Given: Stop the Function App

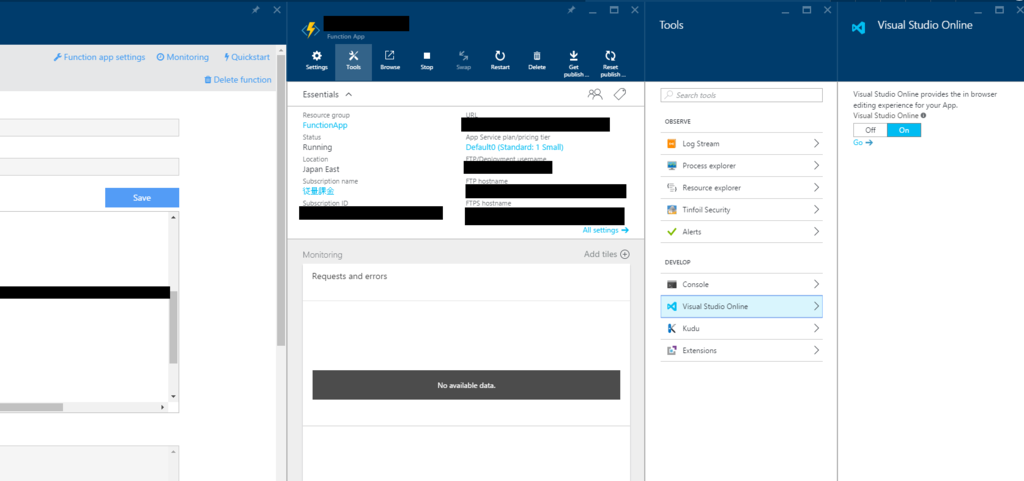Looking at the screenshot, I should (x=426, y=61).
